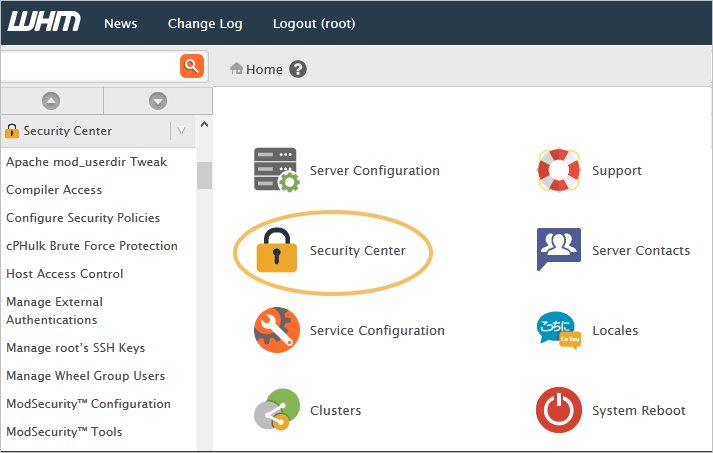713x453 pixels.
Task: Open ModSecurity Configuration
Action: (x=89, y=404)
